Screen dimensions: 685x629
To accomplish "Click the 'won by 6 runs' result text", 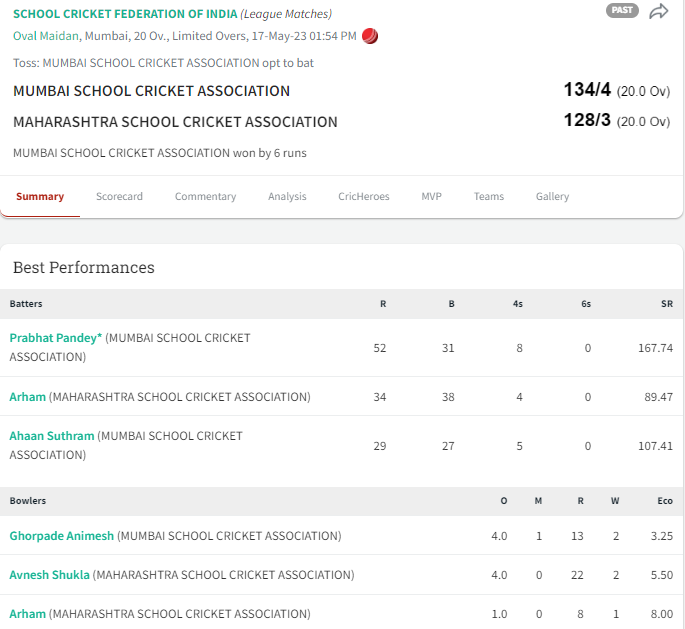I will point(160,153).
